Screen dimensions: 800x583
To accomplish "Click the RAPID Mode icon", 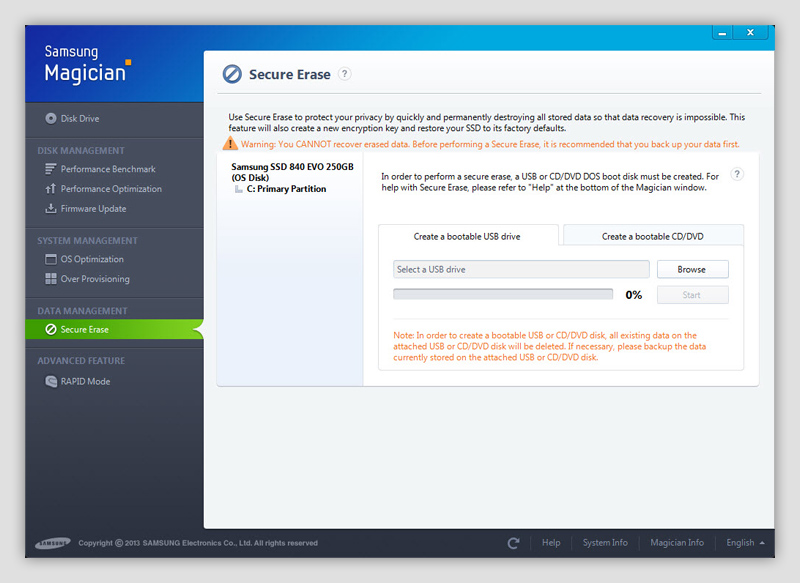I will point(51,381).
